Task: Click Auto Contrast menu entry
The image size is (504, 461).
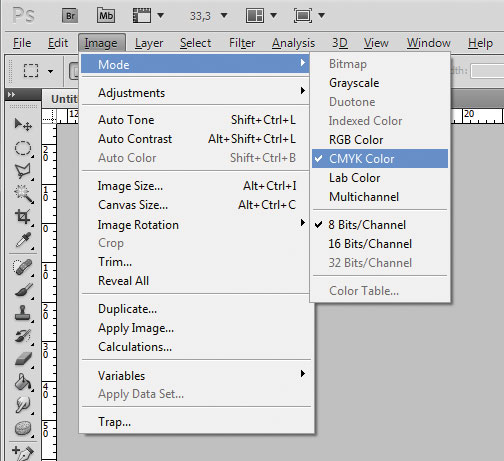Action: click(x=195, y=139)
